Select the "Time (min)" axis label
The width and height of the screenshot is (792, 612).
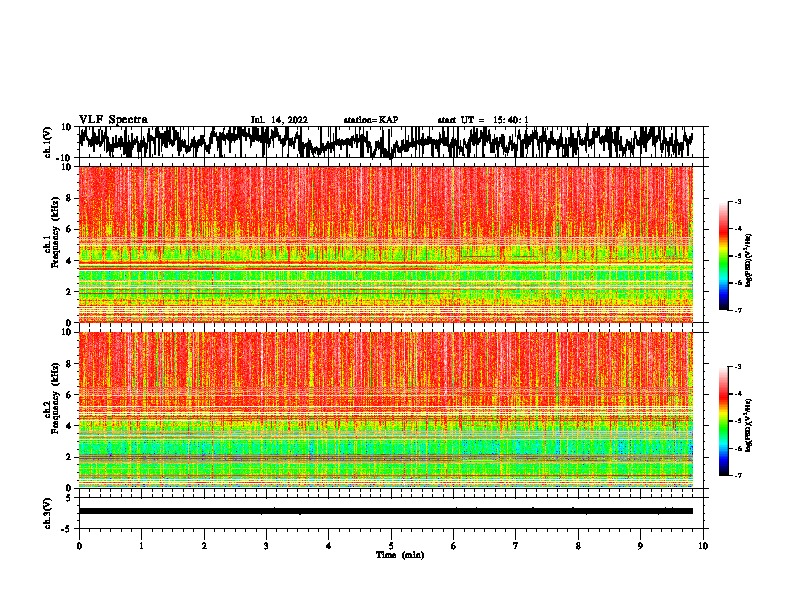point(400,555)
